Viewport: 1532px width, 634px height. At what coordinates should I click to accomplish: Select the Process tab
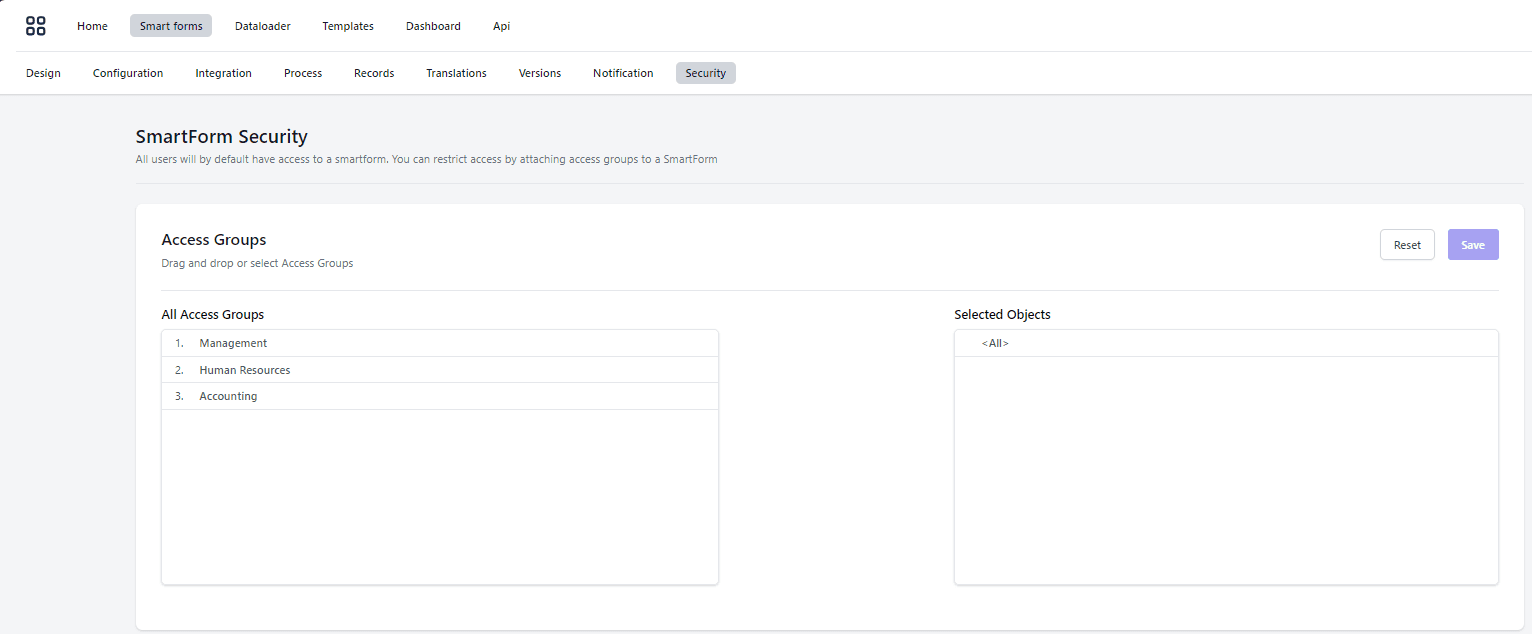pyautogui.click(x=303, y=73)
